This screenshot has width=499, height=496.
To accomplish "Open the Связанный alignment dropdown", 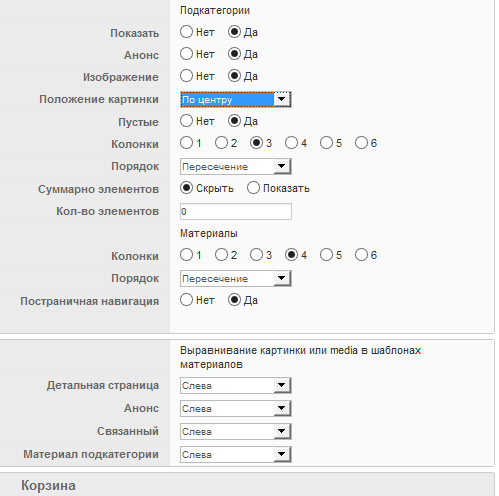I will point(236,432).
